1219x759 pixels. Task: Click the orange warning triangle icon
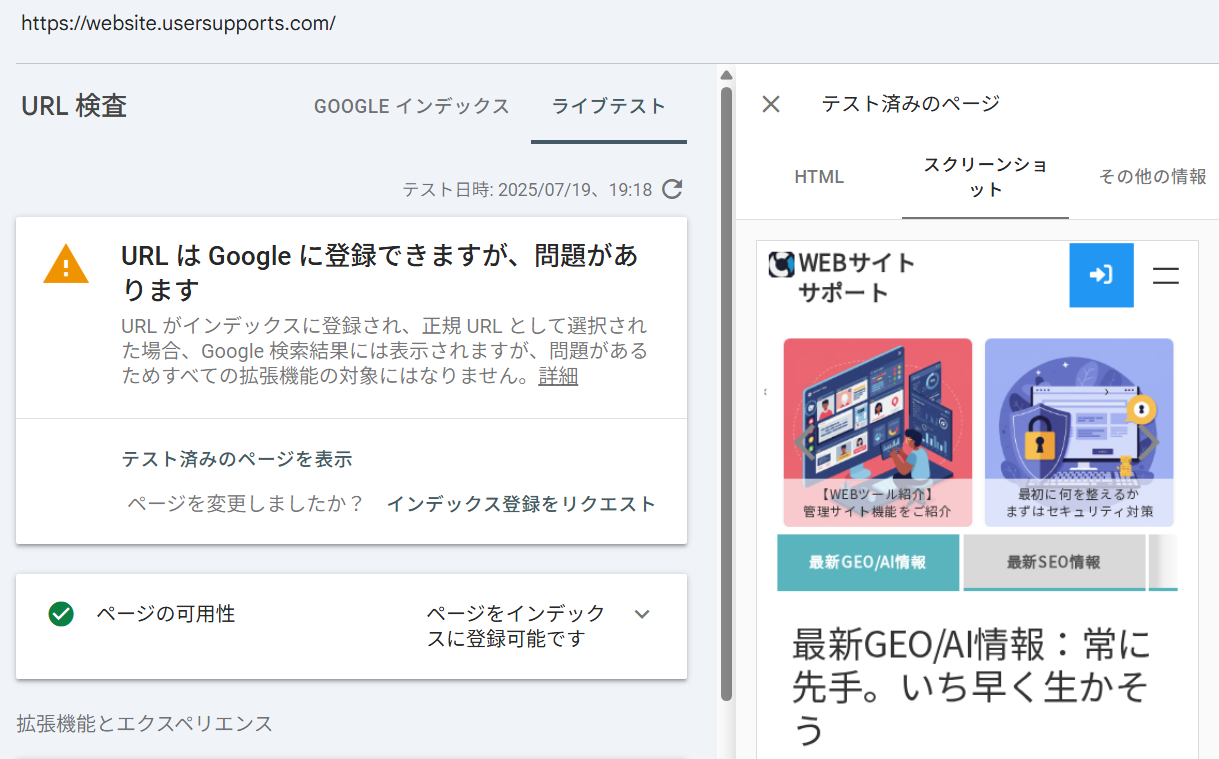coord(66,265)
